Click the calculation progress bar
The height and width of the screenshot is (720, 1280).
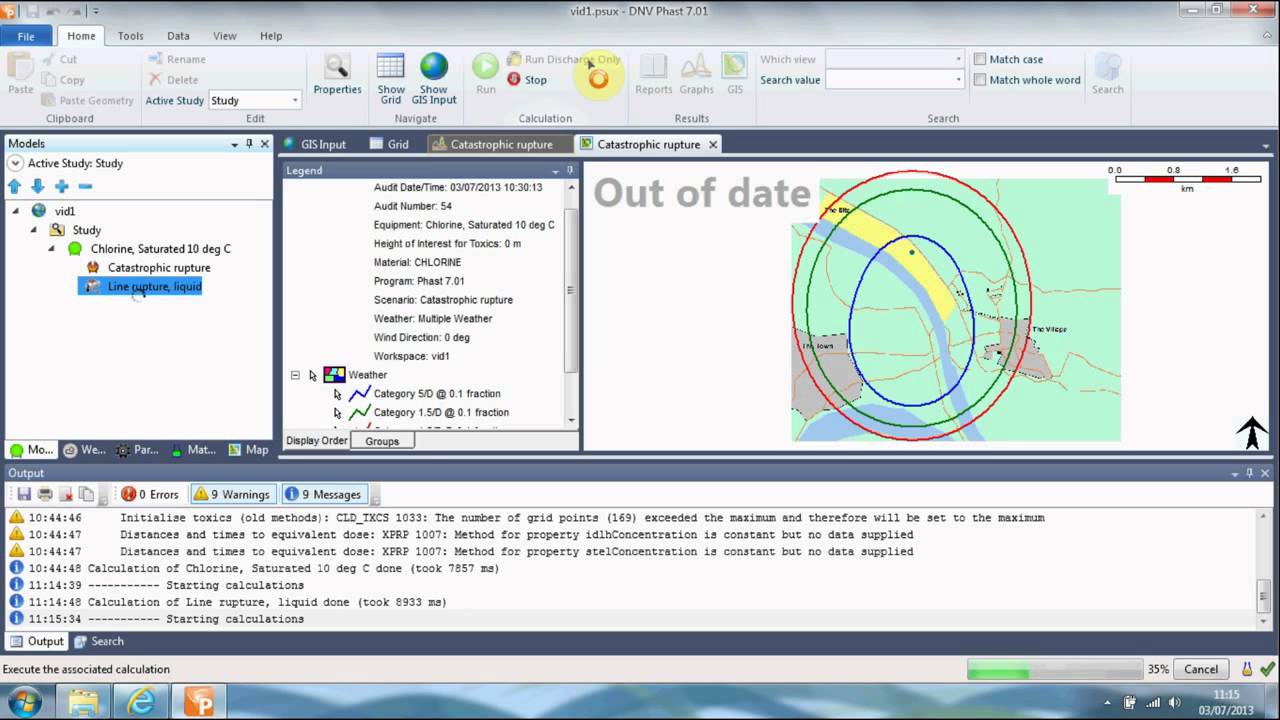pos(1054,669)
